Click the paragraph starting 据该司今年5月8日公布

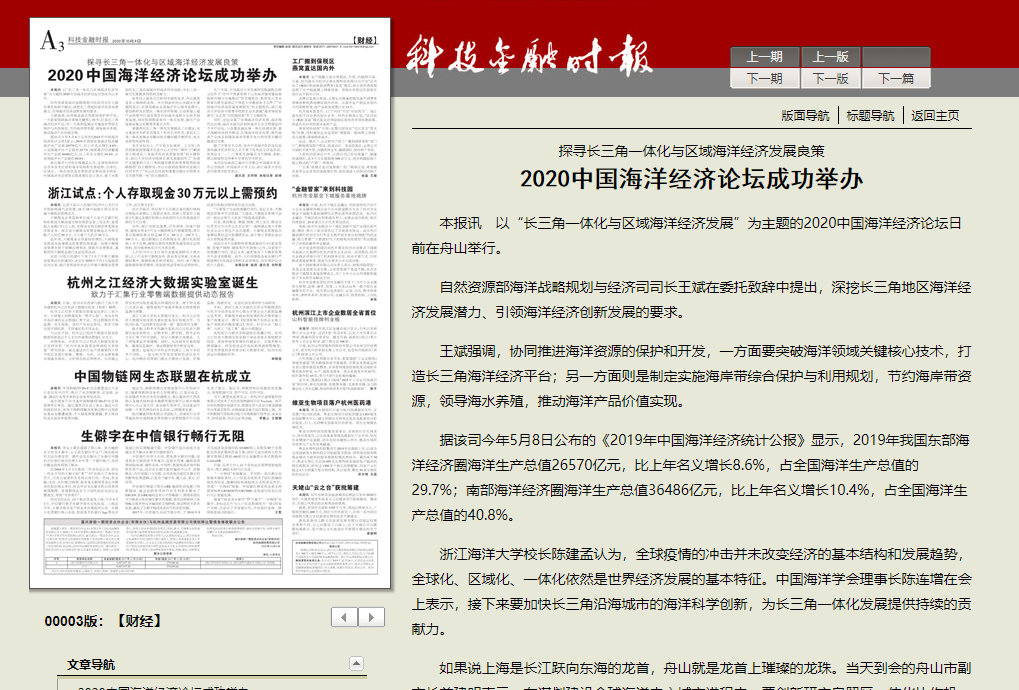pos(691,478)
